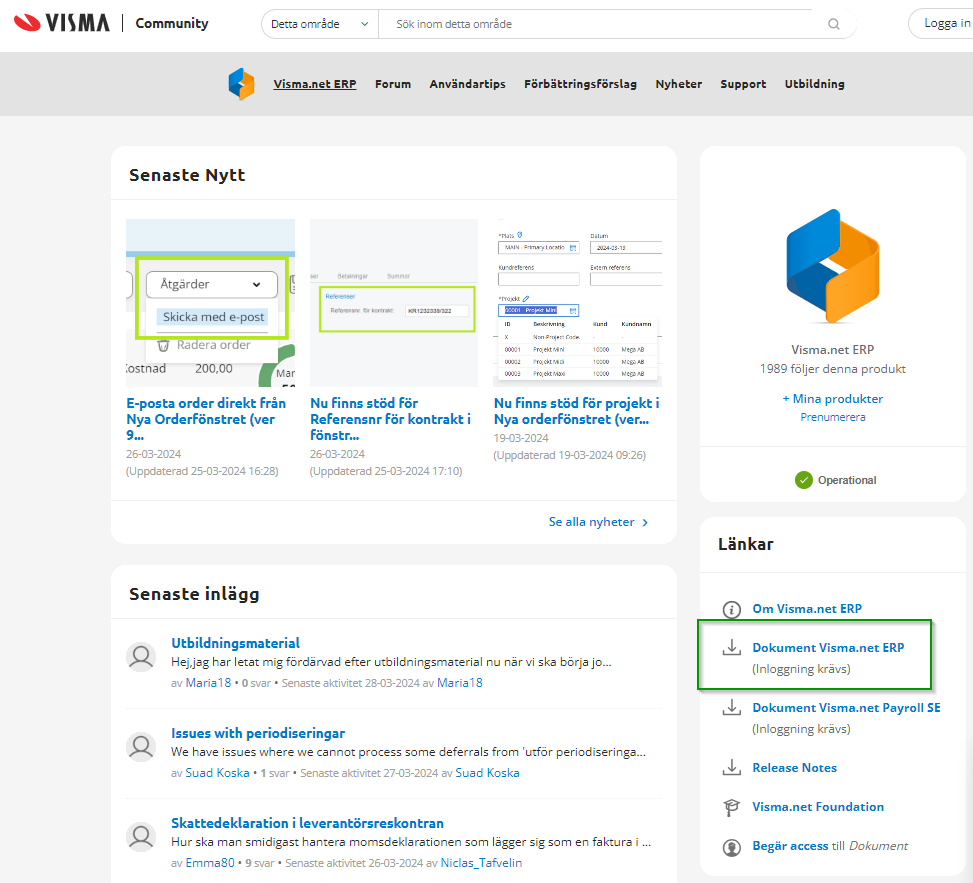This screenshot has width=973, height=883.
Task: Click the Åtgärder thumbnail of first news article
Action: [x=210, y=303]
